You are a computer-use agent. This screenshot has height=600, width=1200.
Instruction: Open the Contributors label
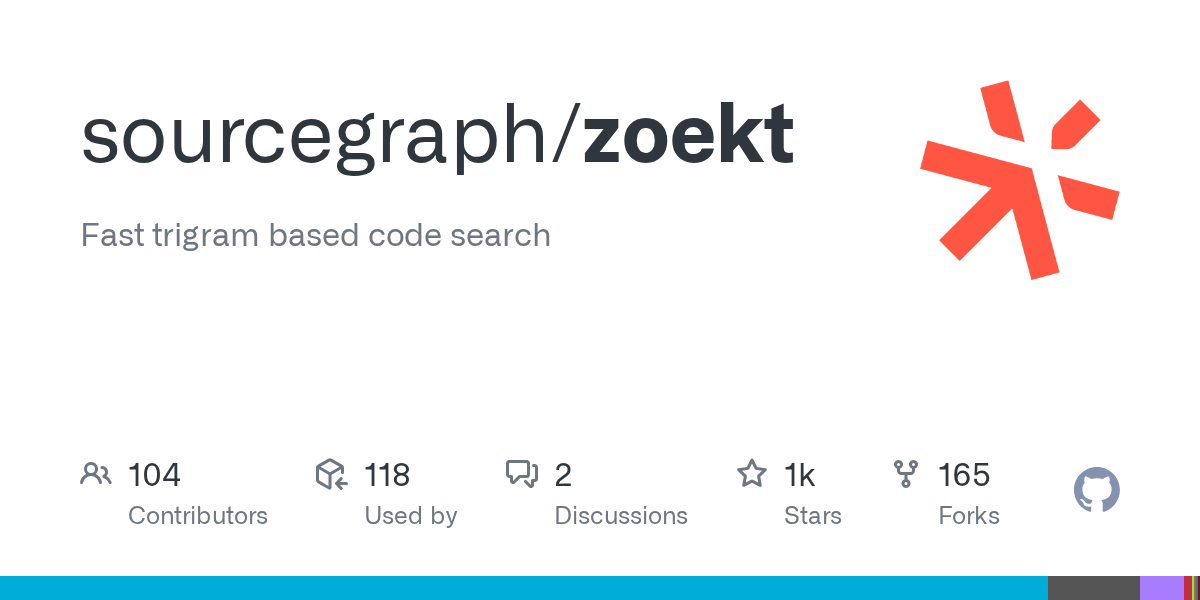click(x=198, y=516)
